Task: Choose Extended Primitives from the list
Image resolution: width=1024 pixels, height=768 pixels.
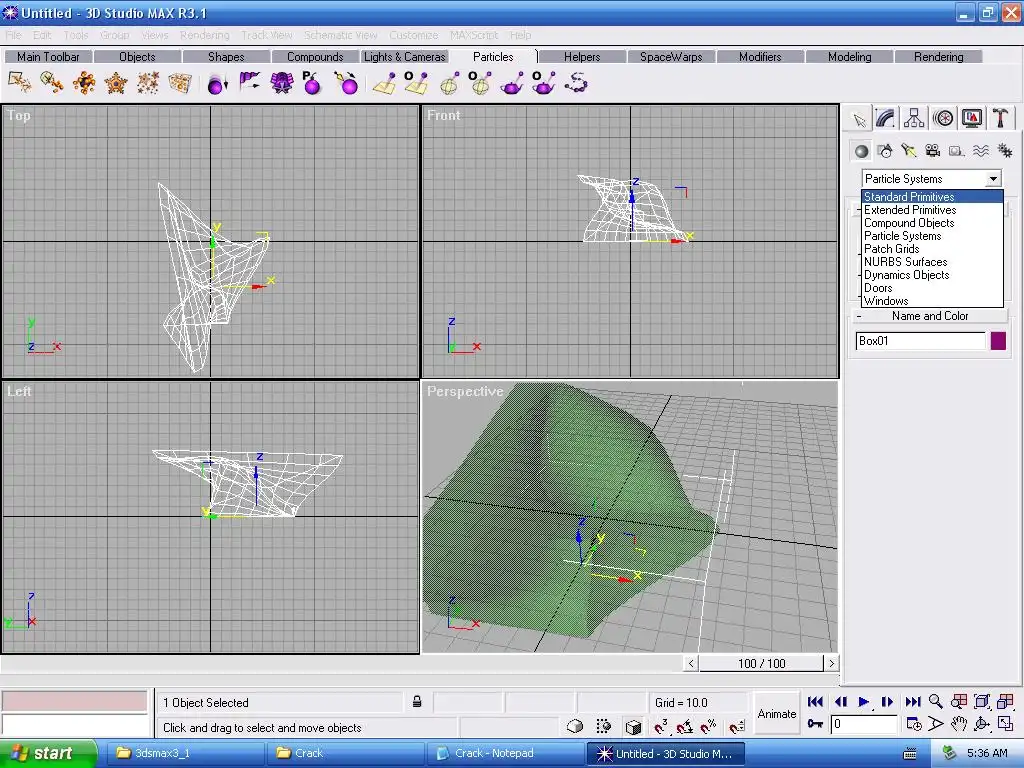Action: [x=932, y=210]
